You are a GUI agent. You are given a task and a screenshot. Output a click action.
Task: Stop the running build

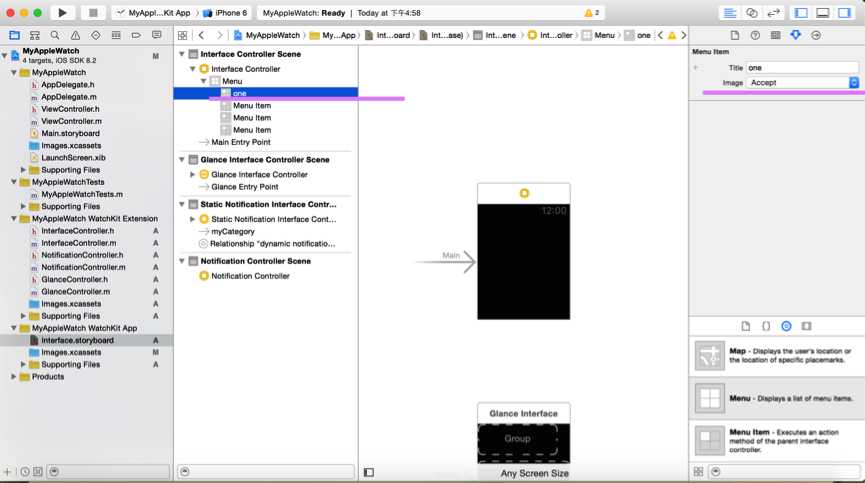coord(93,13)
